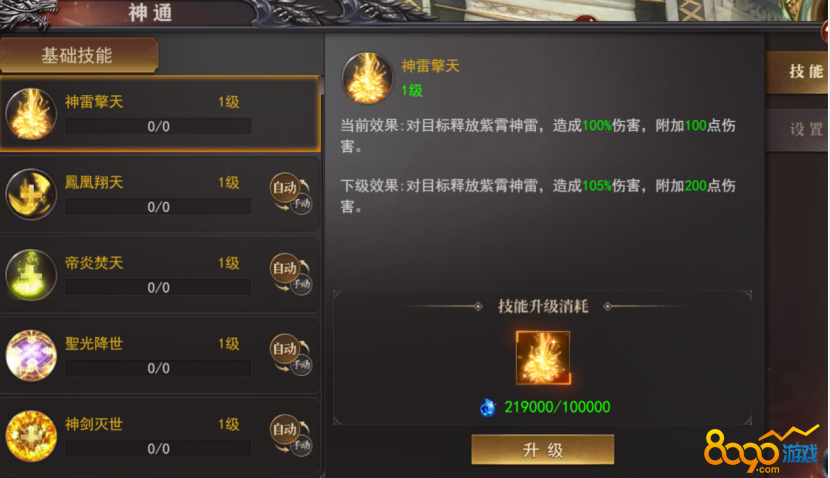Pick the 神剑灭世 golden skill icon

tap(31, 436)
